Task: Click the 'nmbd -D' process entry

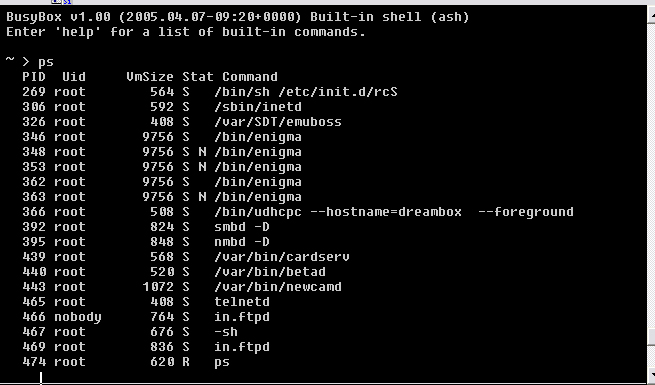Action: (x=242, y=242)
